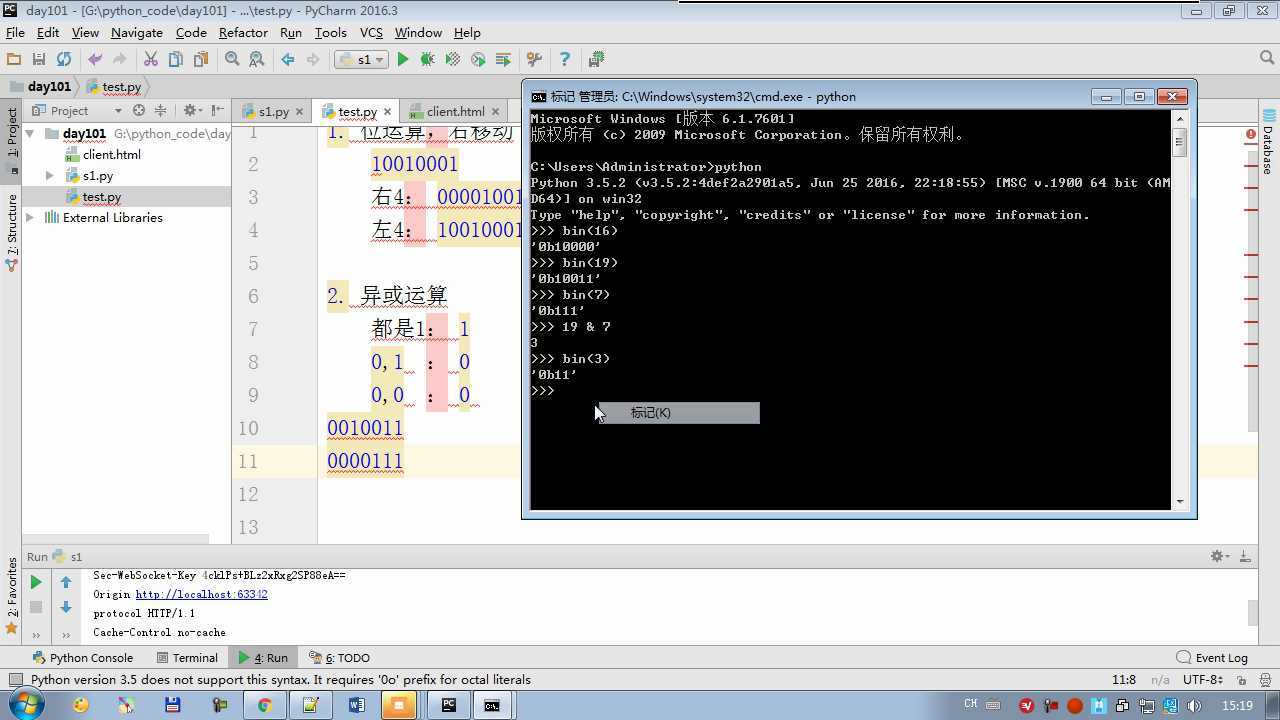Close the test.py editor tab
The image size is (1280, 720).
pyautogui.click(x=387, y=111)
